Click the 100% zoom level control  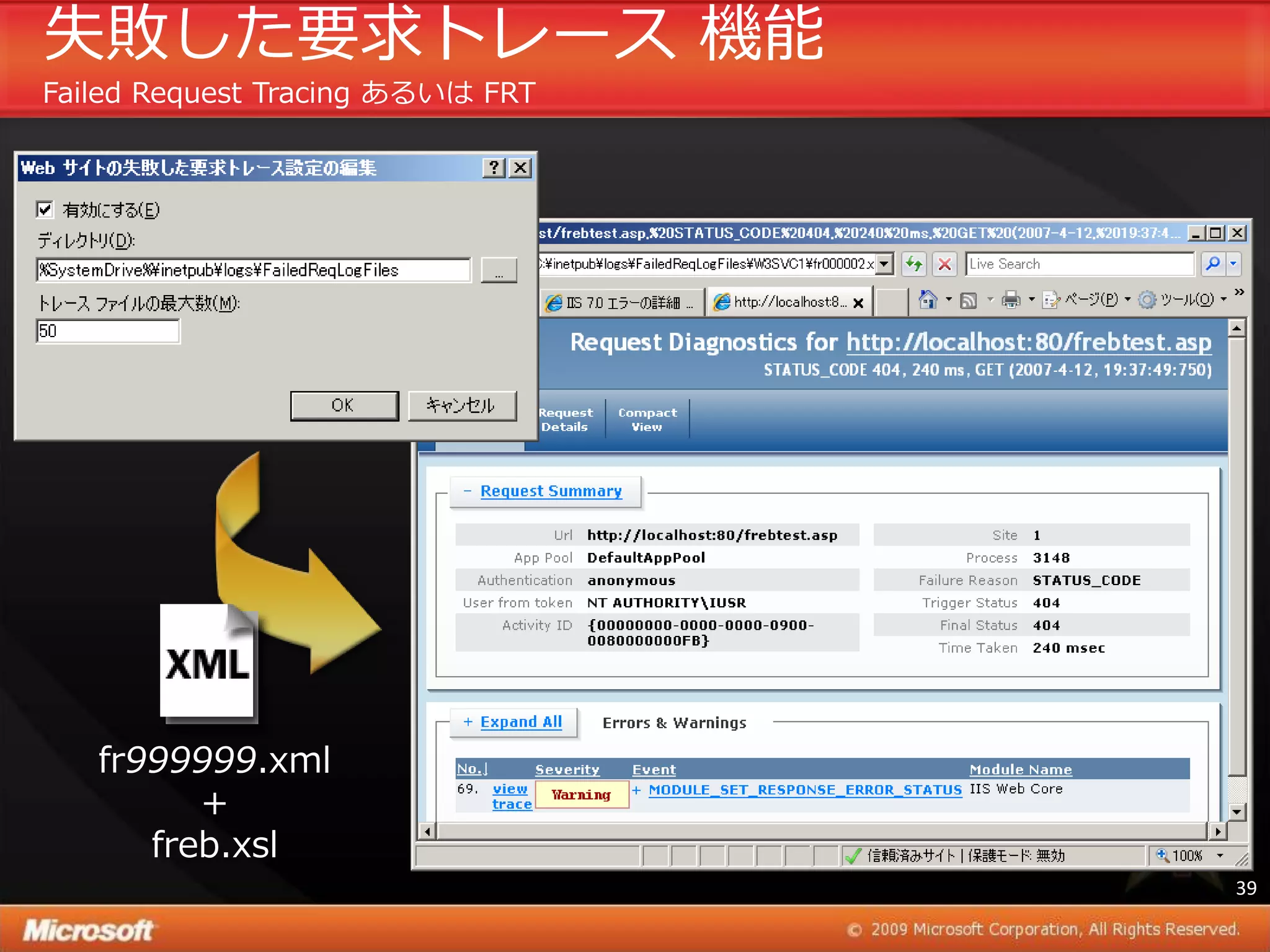1179,856
